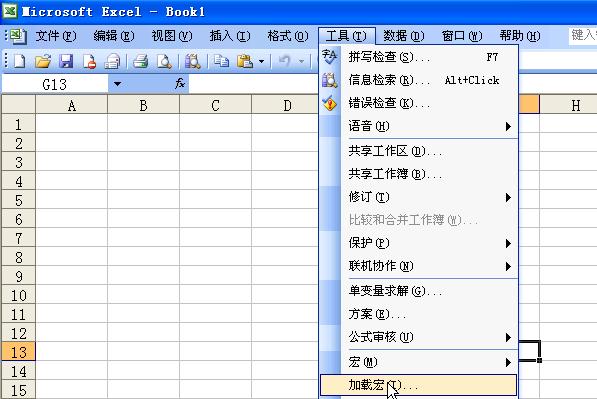This screenshot has width=597, height=399.
Task: Open the Name Box dropdown arrow
Action: tap(118, 84)
